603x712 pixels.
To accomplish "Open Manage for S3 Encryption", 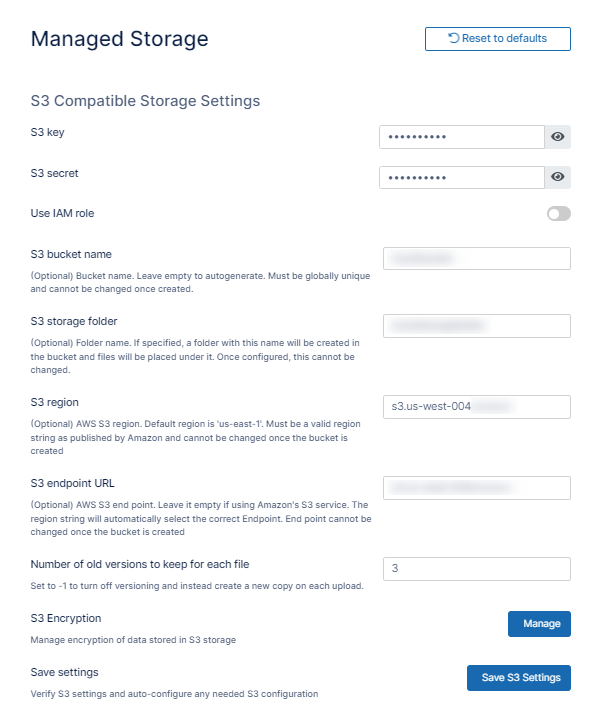I will pos(540,624).
